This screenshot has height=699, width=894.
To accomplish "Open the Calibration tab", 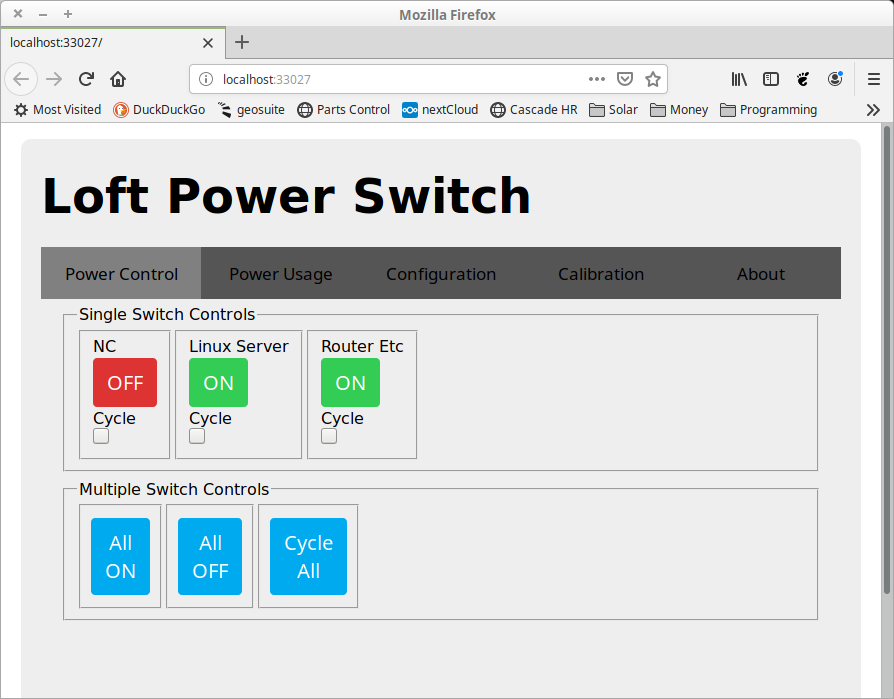I will point(600,274).
